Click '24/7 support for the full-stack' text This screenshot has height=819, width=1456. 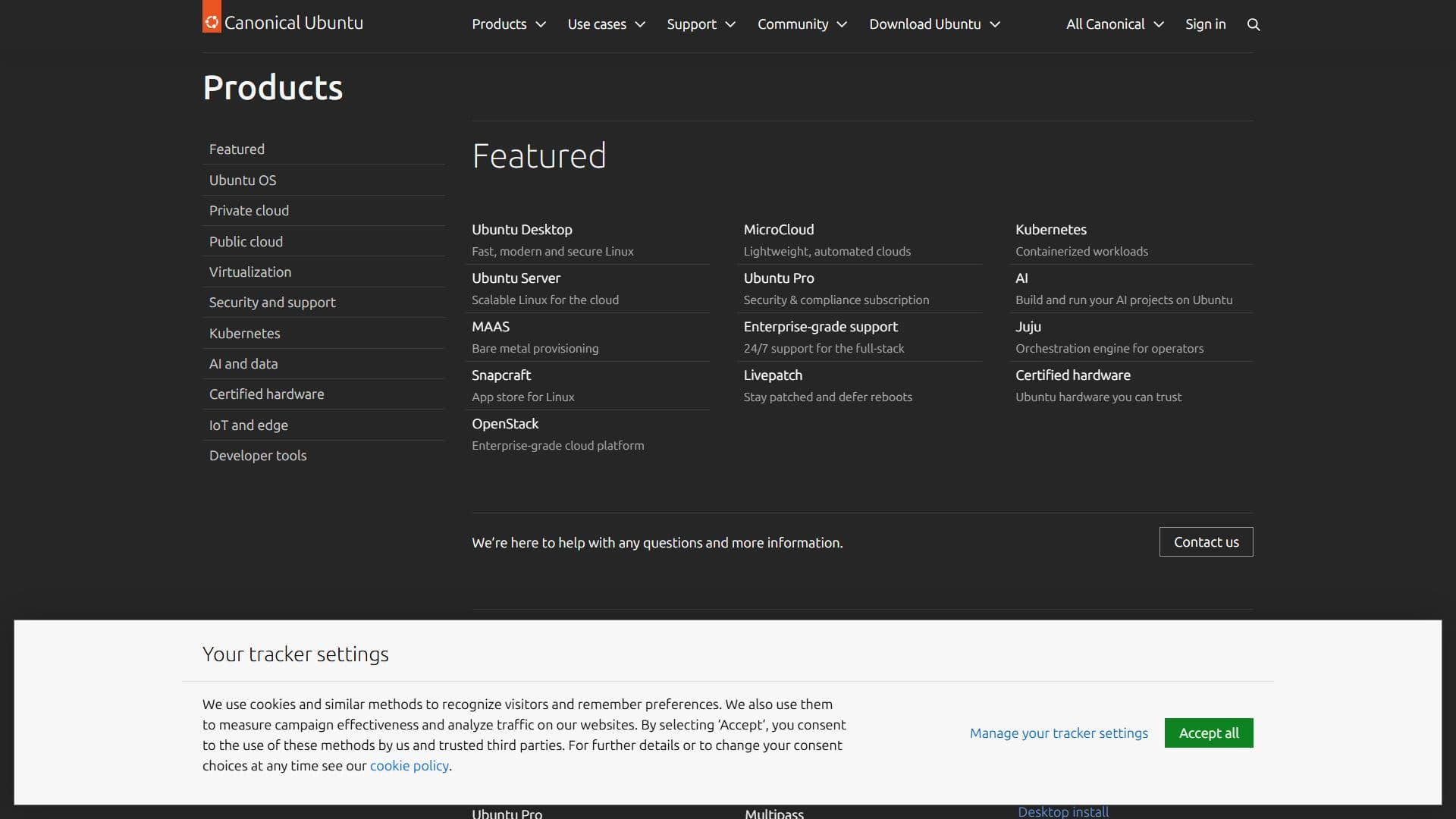pos(824,349)
